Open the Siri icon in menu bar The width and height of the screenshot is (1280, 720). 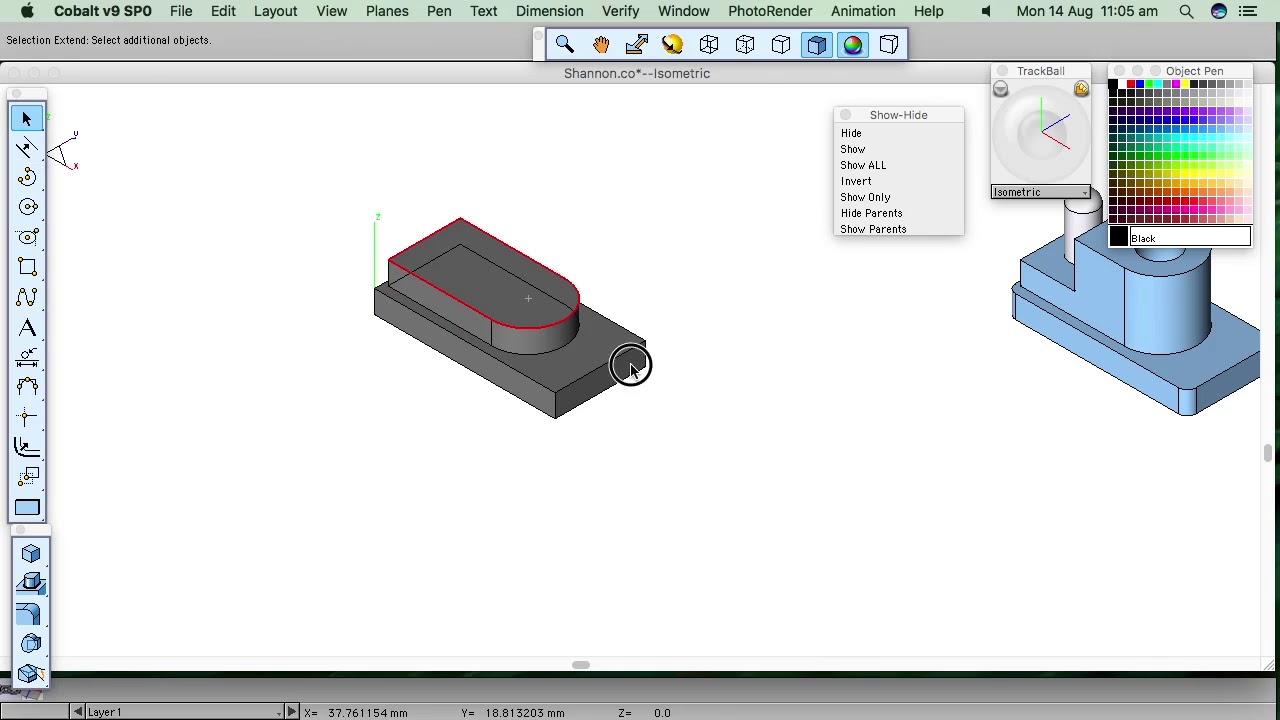click(x=1218, y=11)
